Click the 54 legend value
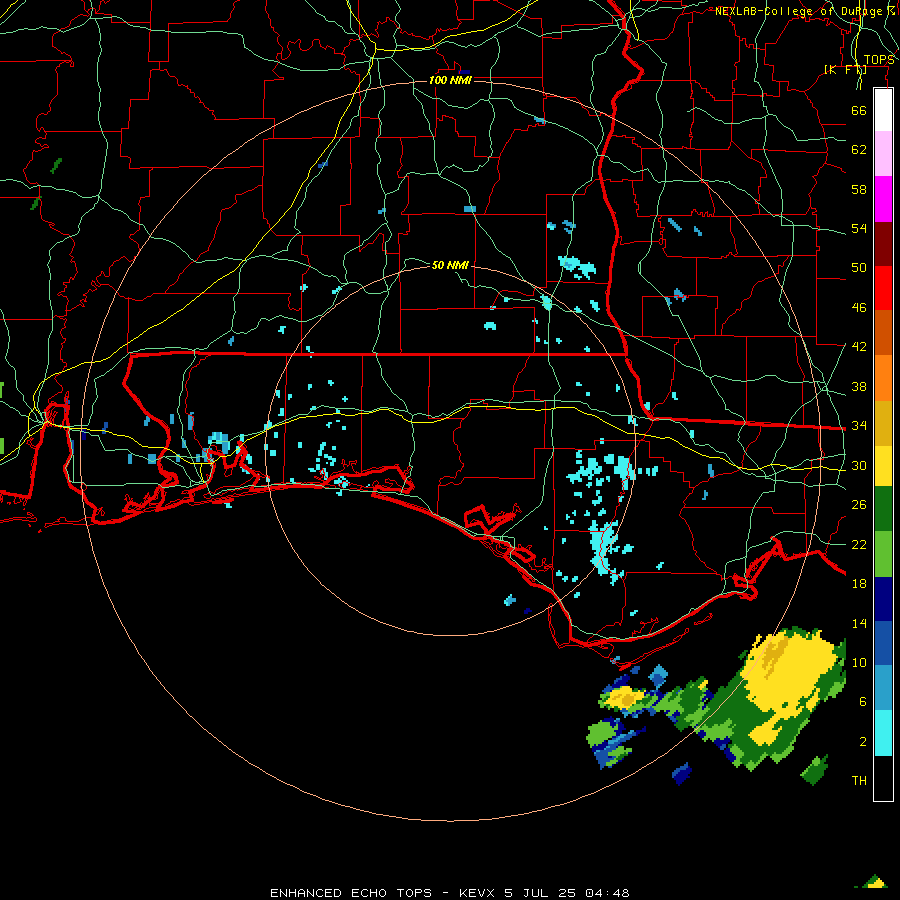 click(859, 228)
